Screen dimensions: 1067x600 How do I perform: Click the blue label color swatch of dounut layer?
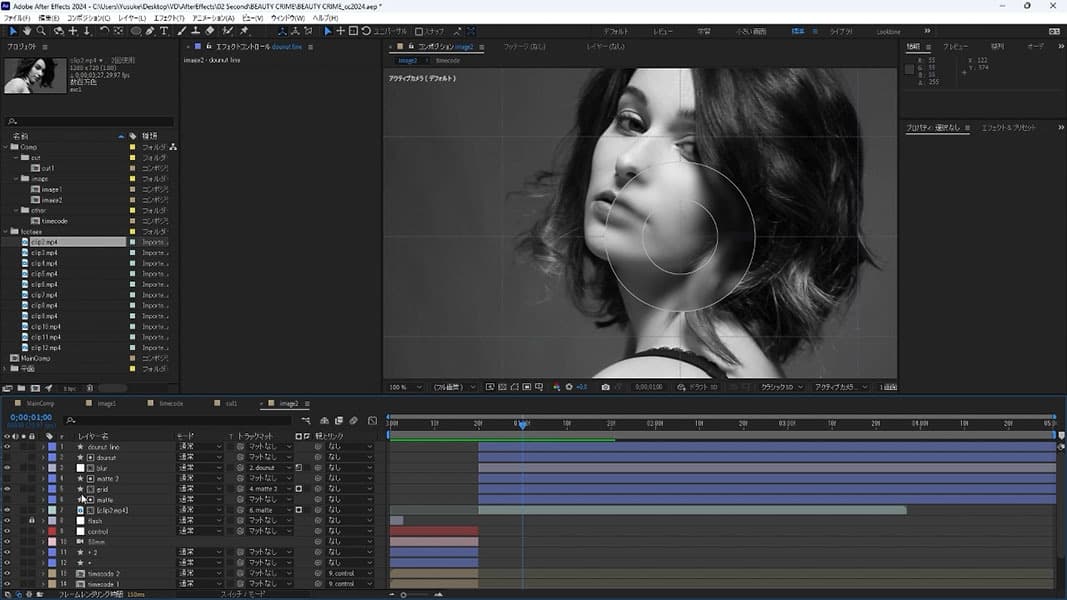pyautogui.click(x=51, y=457)
